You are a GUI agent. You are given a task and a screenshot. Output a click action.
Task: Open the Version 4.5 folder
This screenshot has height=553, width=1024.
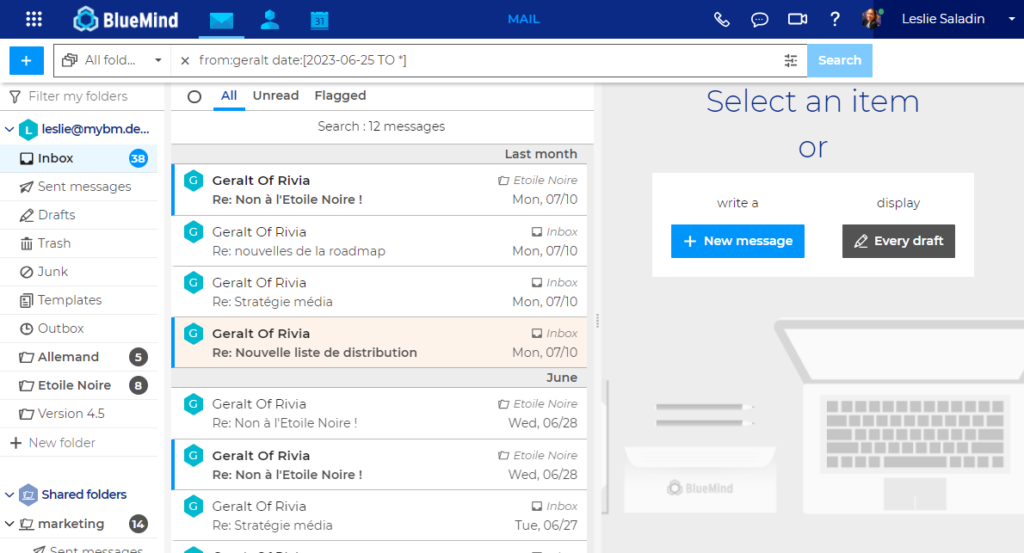78,414
